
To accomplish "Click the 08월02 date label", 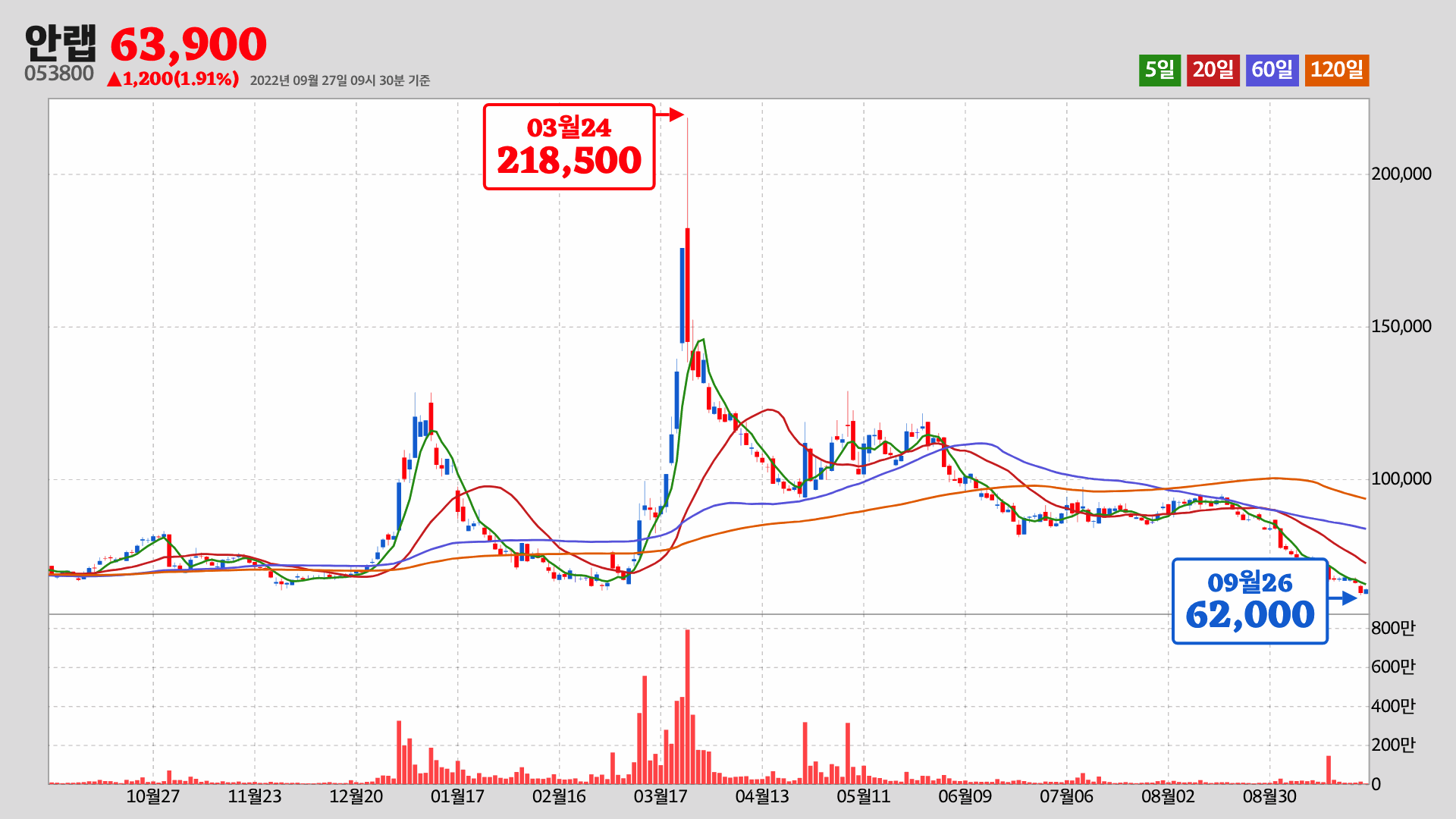I will coord(1168,796).
